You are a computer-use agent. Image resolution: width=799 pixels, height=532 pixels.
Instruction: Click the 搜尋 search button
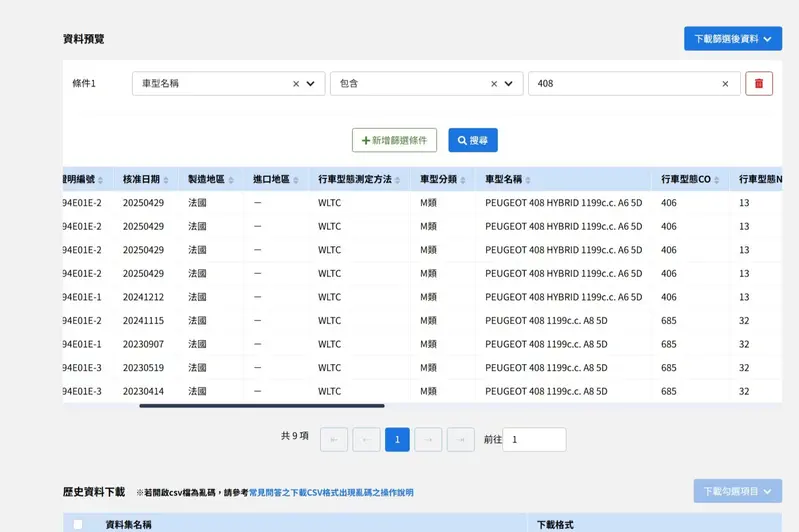pyautogui.click(x=472, y=141)
